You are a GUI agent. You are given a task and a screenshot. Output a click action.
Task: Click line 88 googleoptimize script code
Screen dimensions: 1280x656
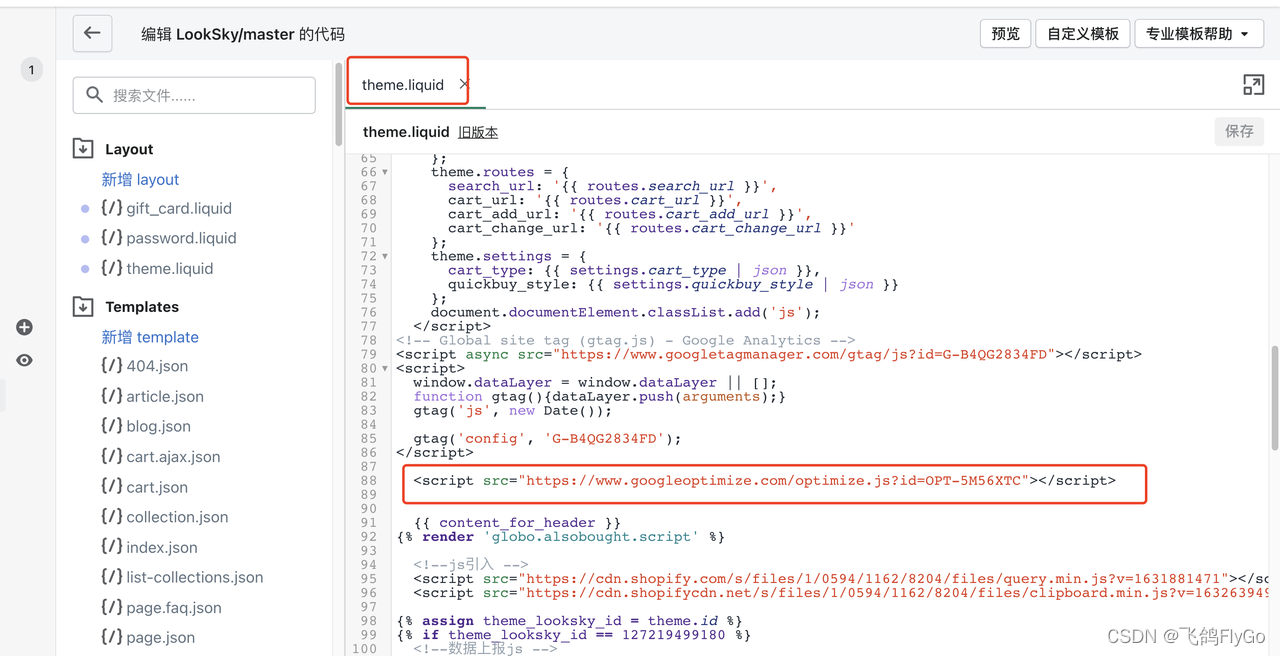click(765, 481)
